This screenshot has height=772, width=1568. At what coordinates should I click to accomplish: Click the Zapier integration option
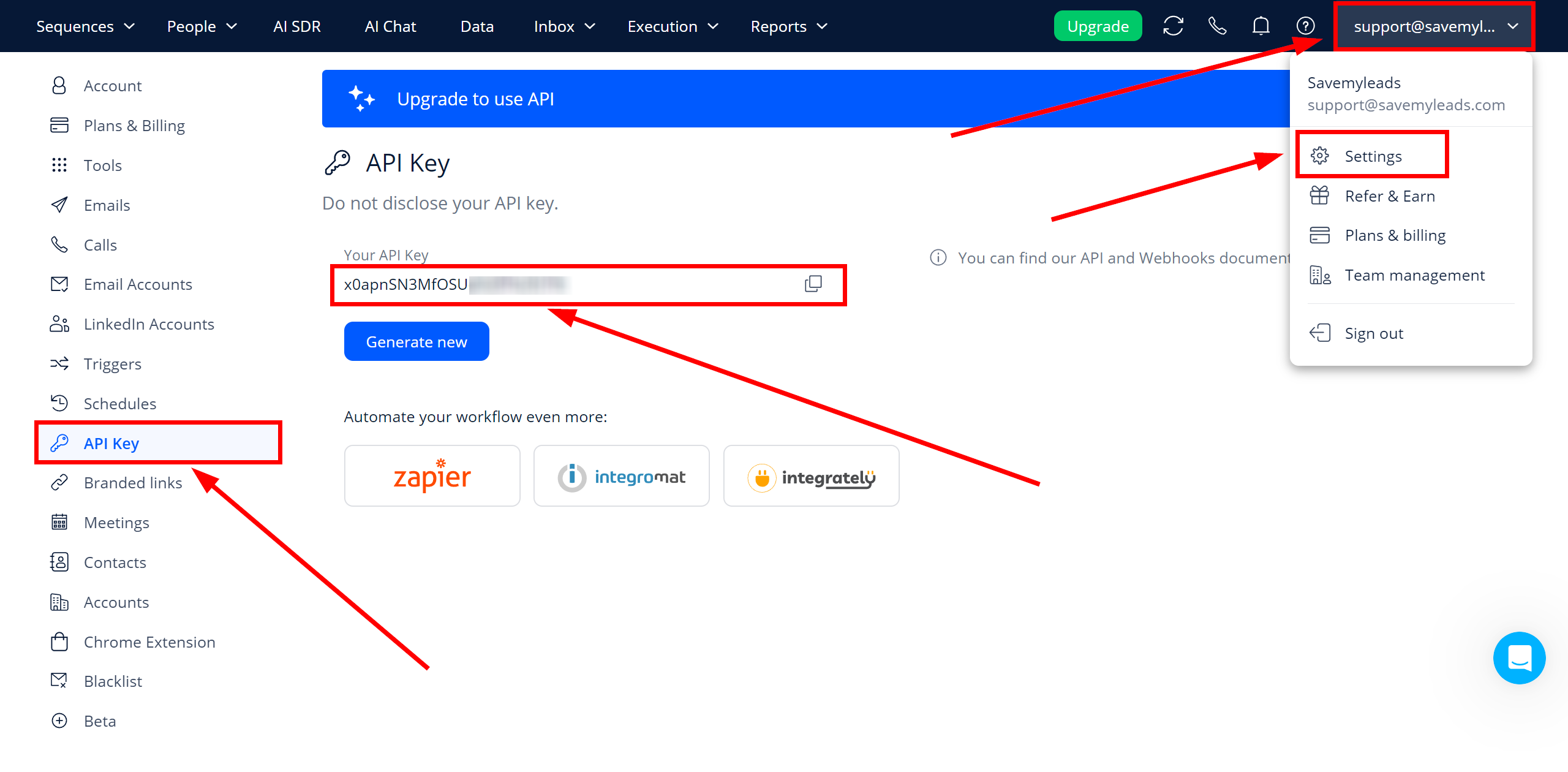coord(432,477)
